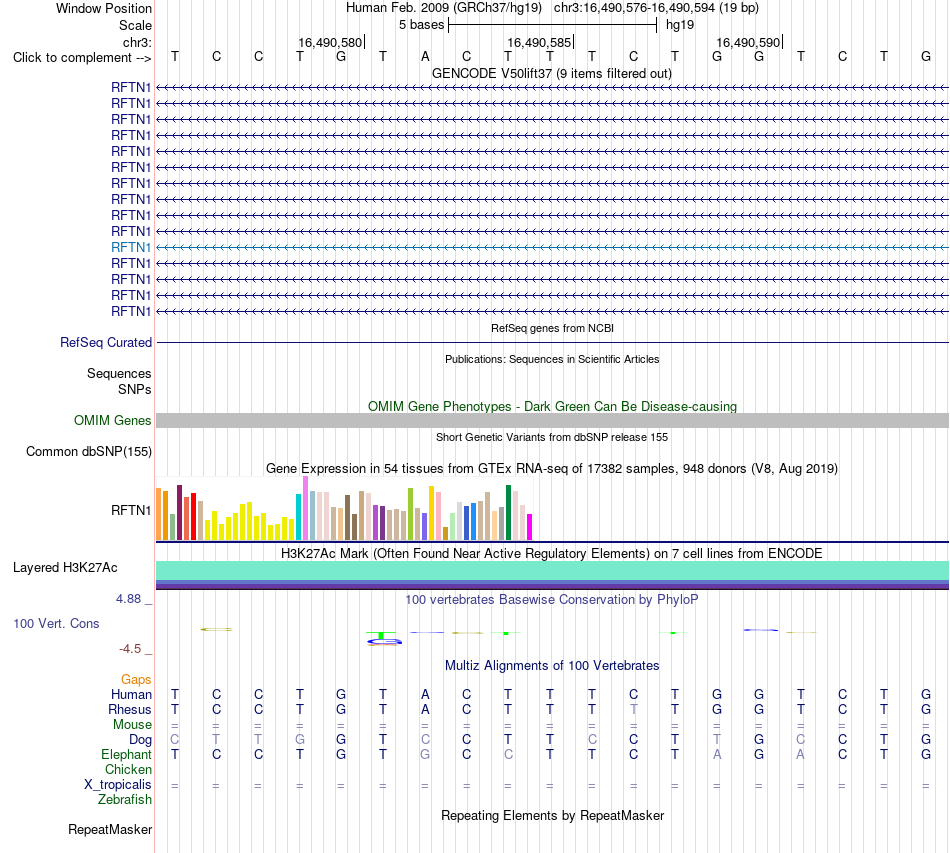Click the chr3: base position label
Screen dimensions: 950x853
137,42
